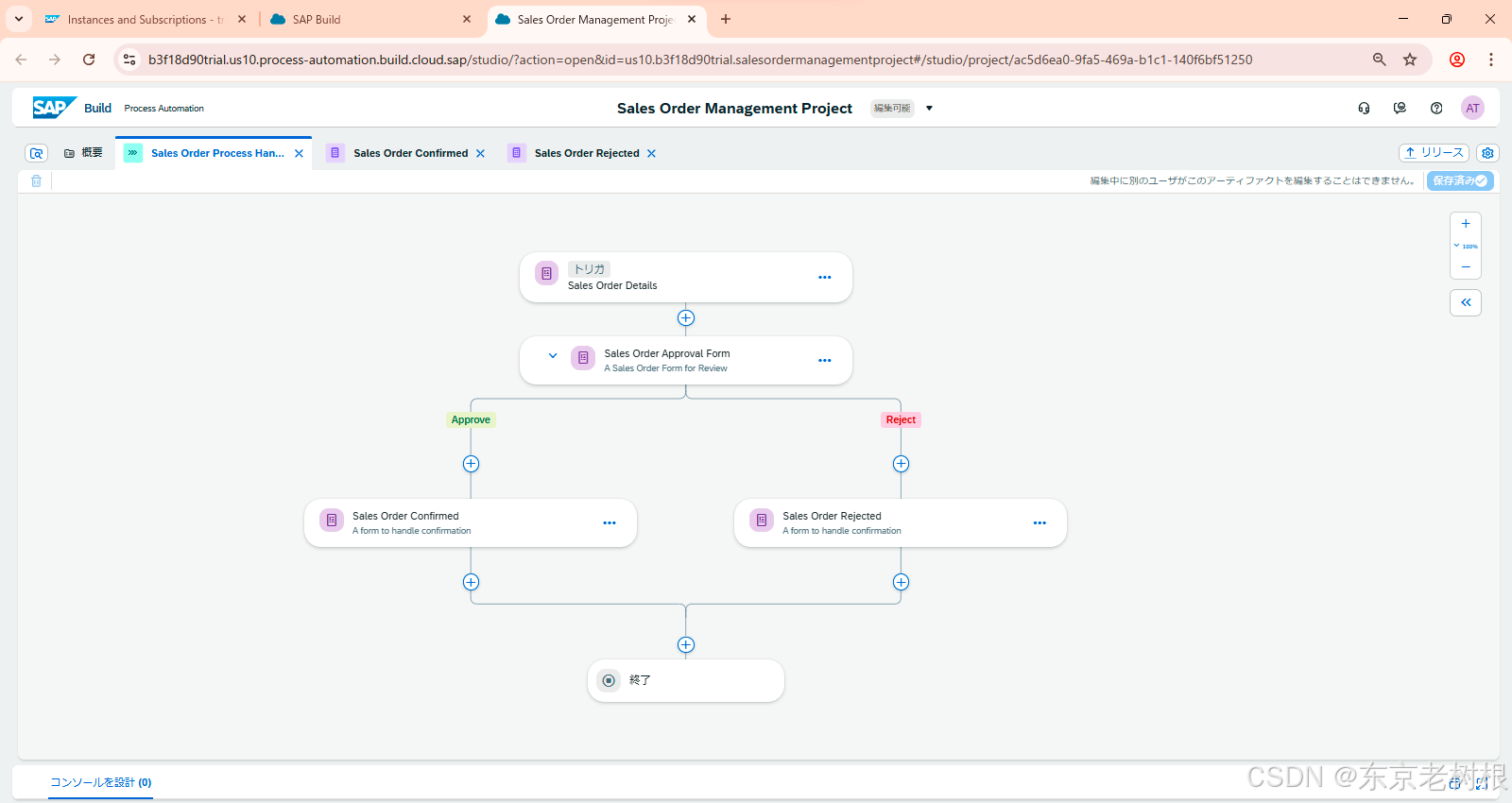Click the trash delete icon
This screenshot has height=803, width=1512.
pos(36,180)
